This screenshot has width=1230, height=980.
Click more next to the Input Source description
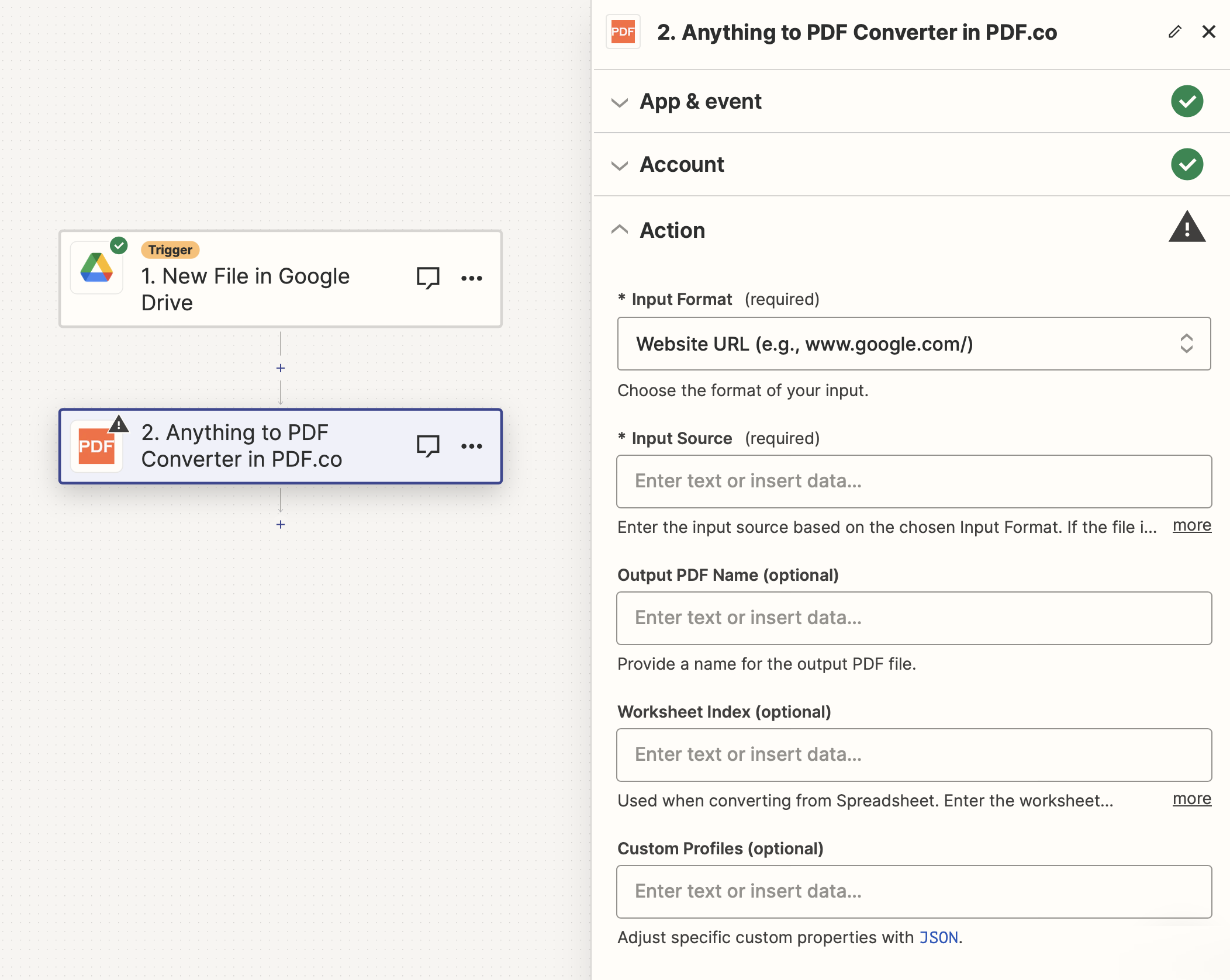coord(1192,525)
